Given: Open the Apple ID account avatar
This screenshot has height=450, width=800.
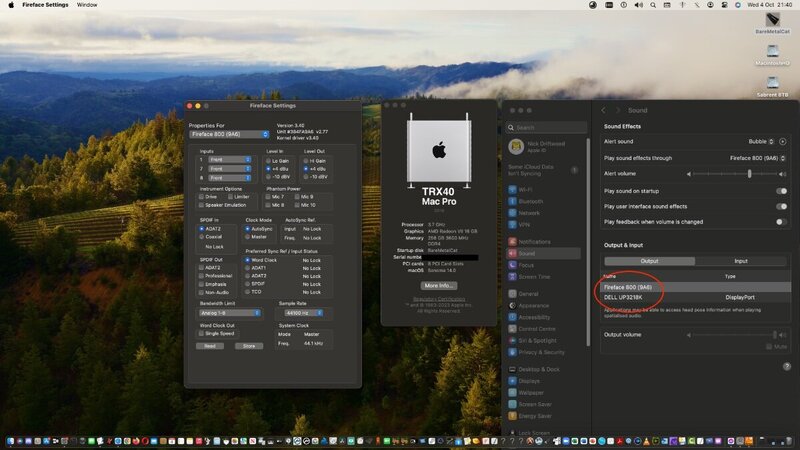Looking at the screenshot, I should (x=516, y=146).
